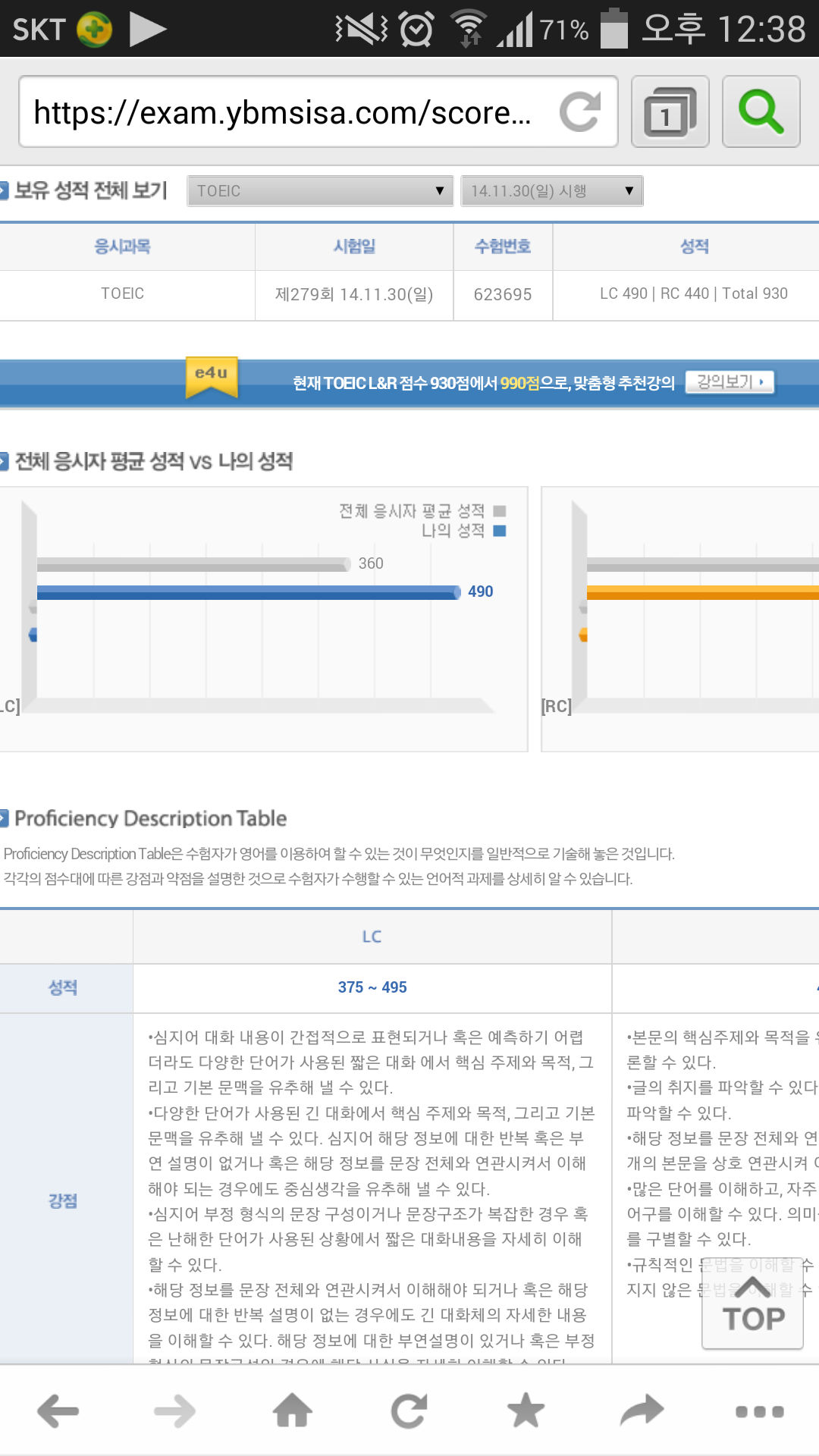Tap the 375 ~ 495 score range cell
The width and height of the screenshot is (819, 1456).
[x=372, y=987]
